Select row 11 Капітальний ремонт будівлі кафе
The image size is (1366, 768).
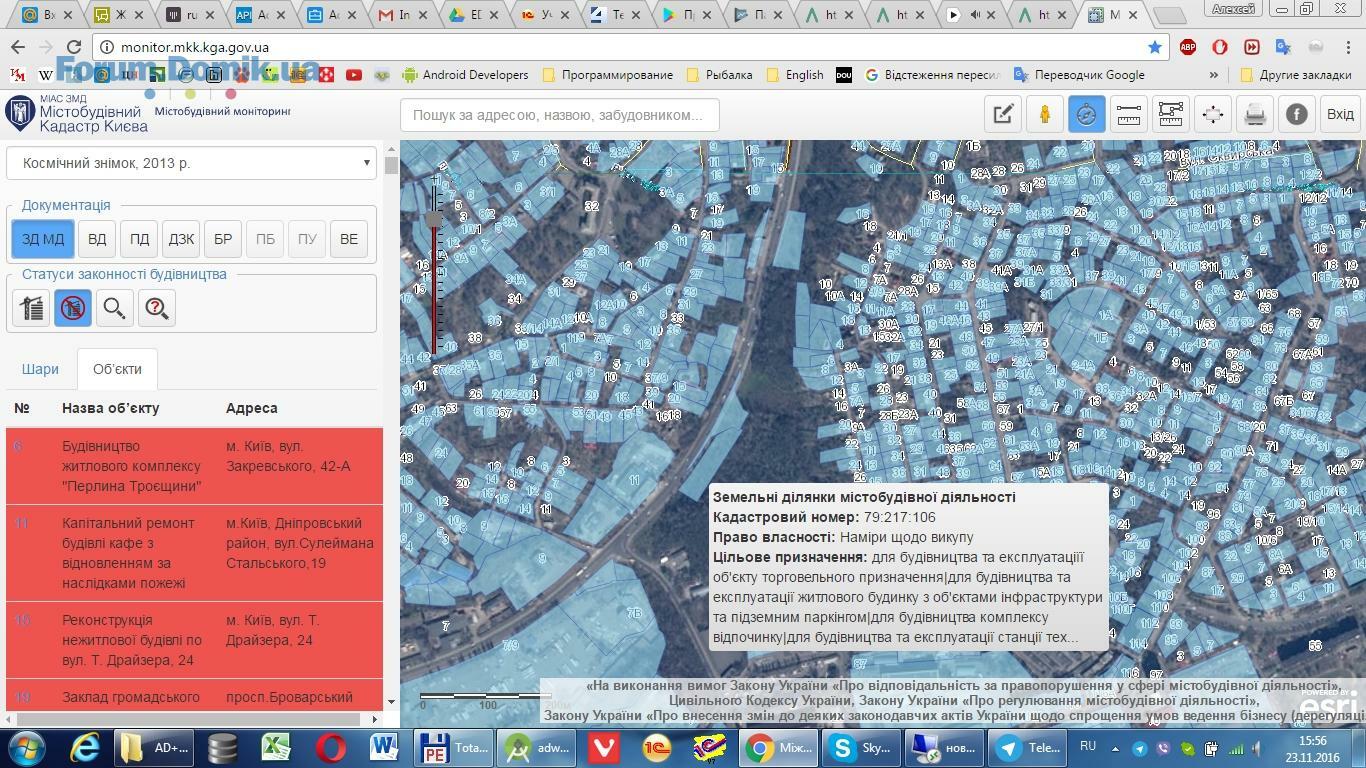point(194,553)
